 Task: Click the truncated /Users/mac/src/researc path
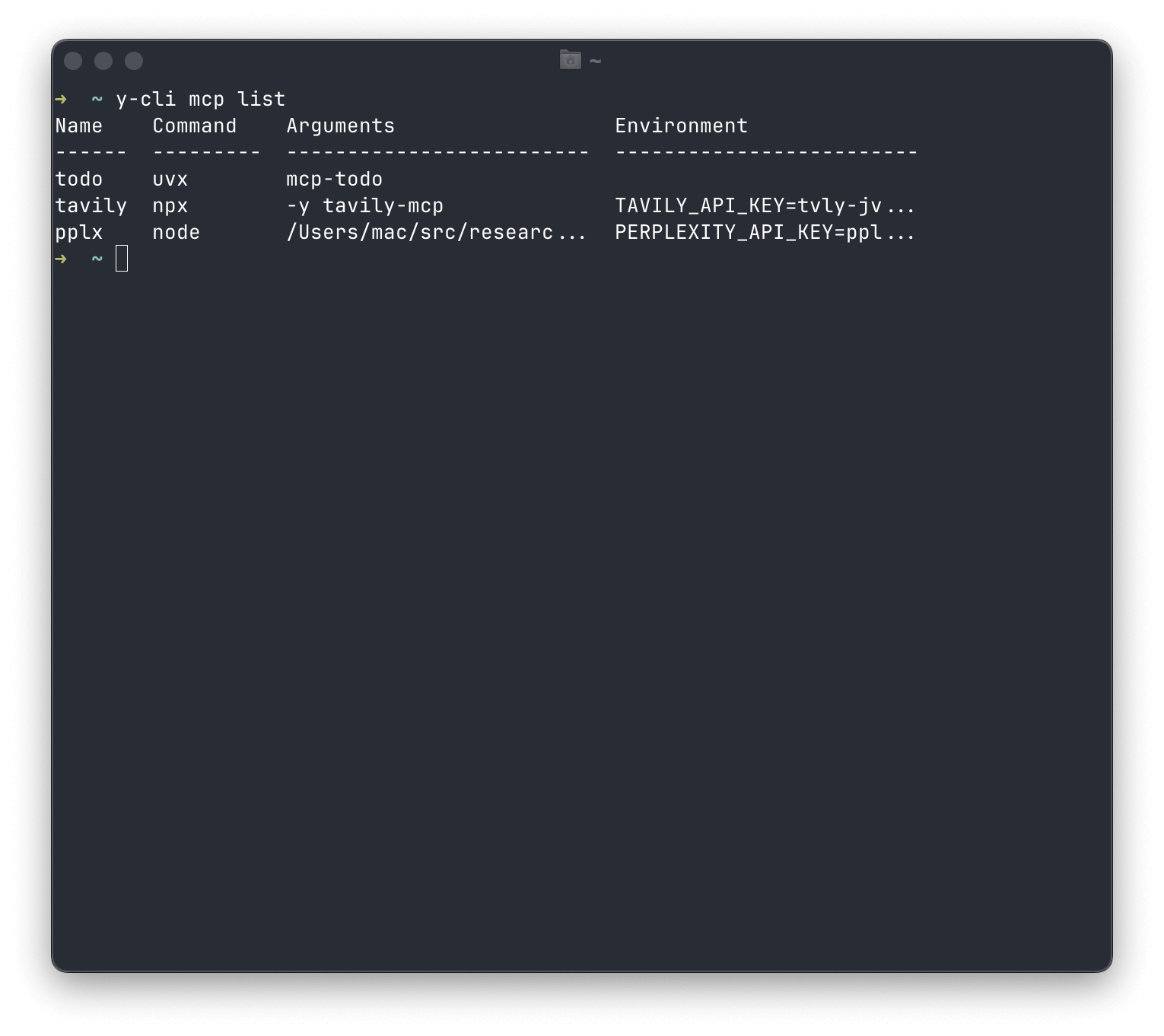coord(436,232)
